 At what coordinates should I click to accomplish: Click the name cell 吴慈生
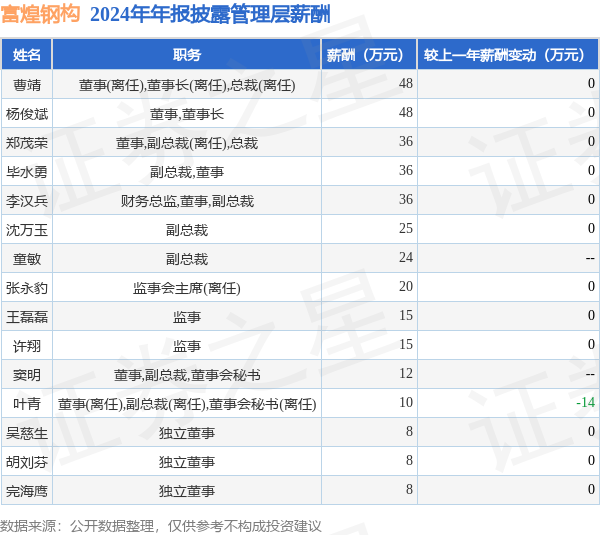(x=27, y=433)
